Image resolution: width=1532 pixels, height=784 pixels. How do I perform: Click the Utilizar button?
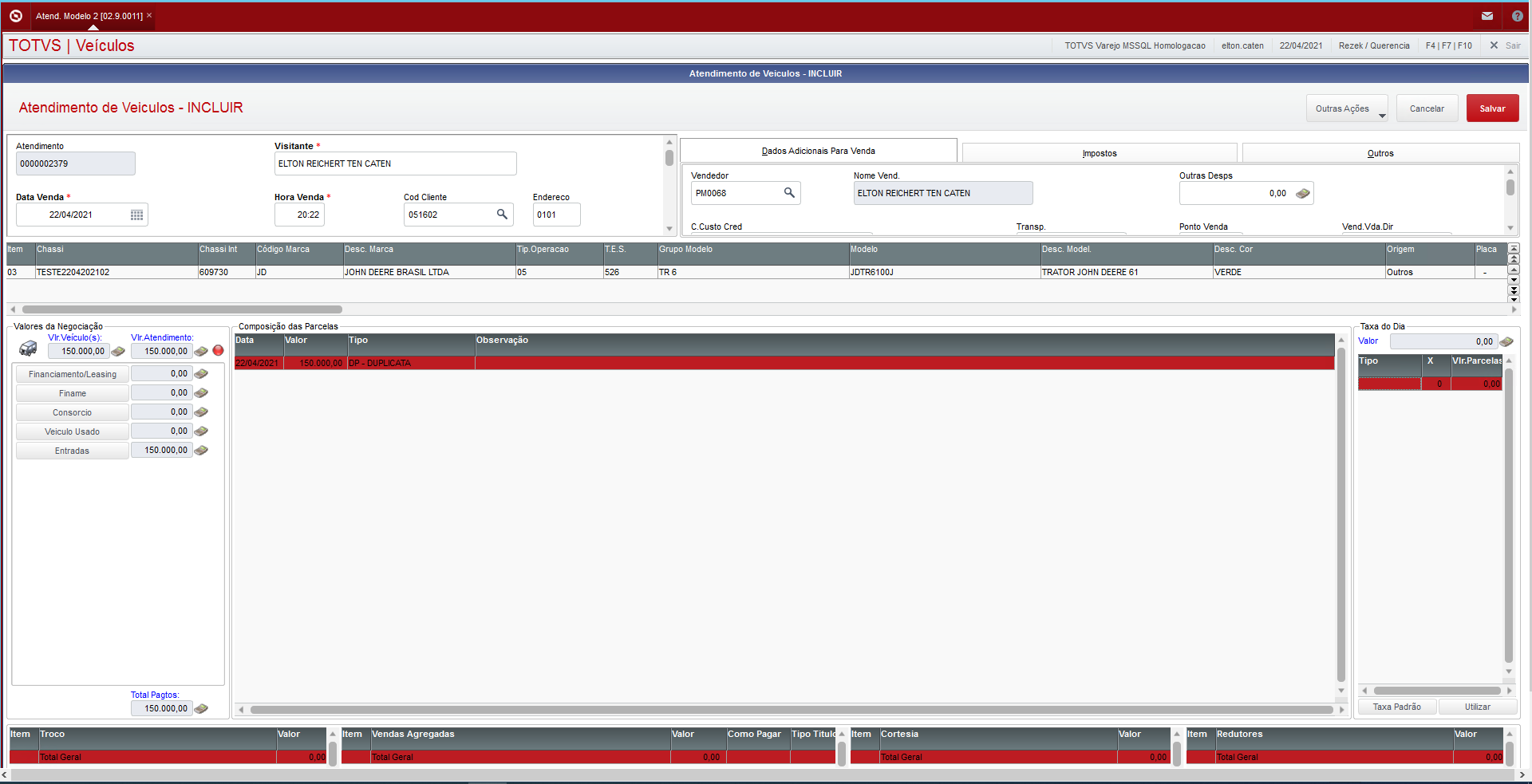coord(1477,707)
